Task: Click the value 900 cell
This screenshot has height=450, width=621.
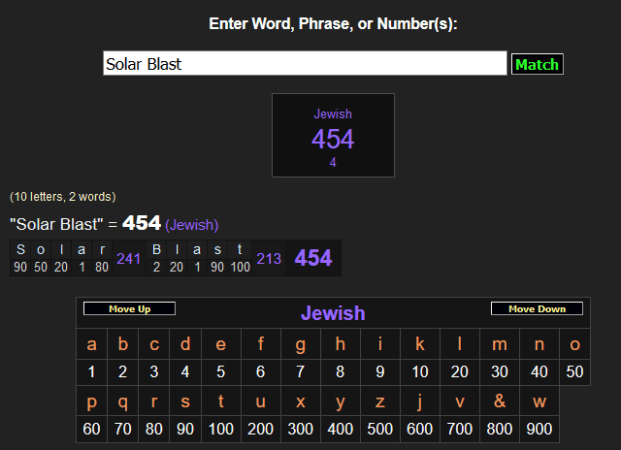Action: (x=540, y=429)
